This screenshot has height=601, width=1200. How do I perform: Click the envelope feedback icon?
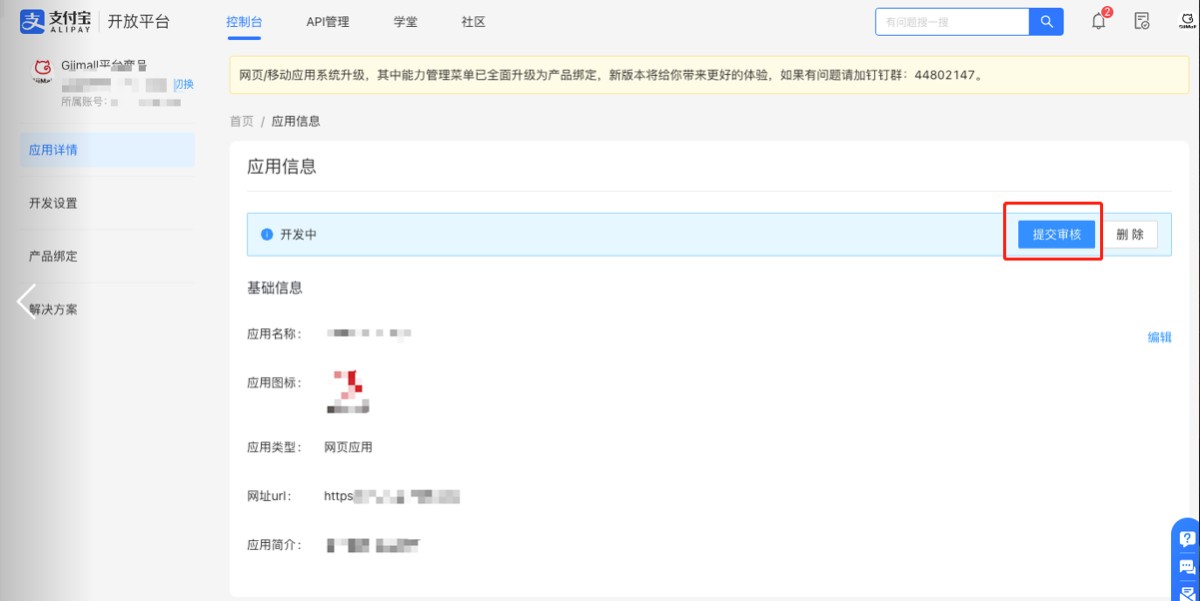1187,592
